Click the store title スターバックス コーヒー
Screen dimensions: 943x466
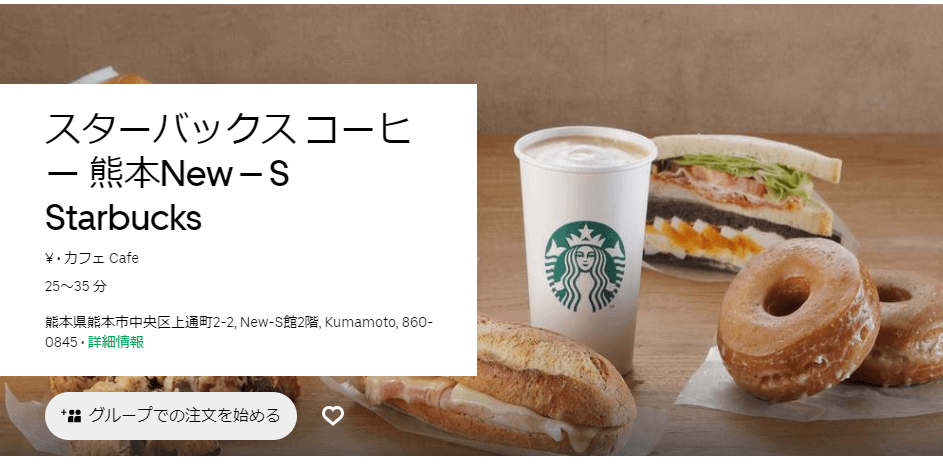(x=228, y=129)
